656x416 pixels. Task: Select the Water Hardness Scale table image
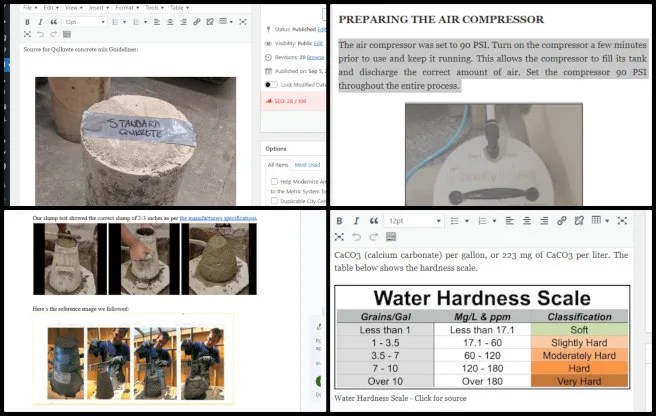click(482, 337)
